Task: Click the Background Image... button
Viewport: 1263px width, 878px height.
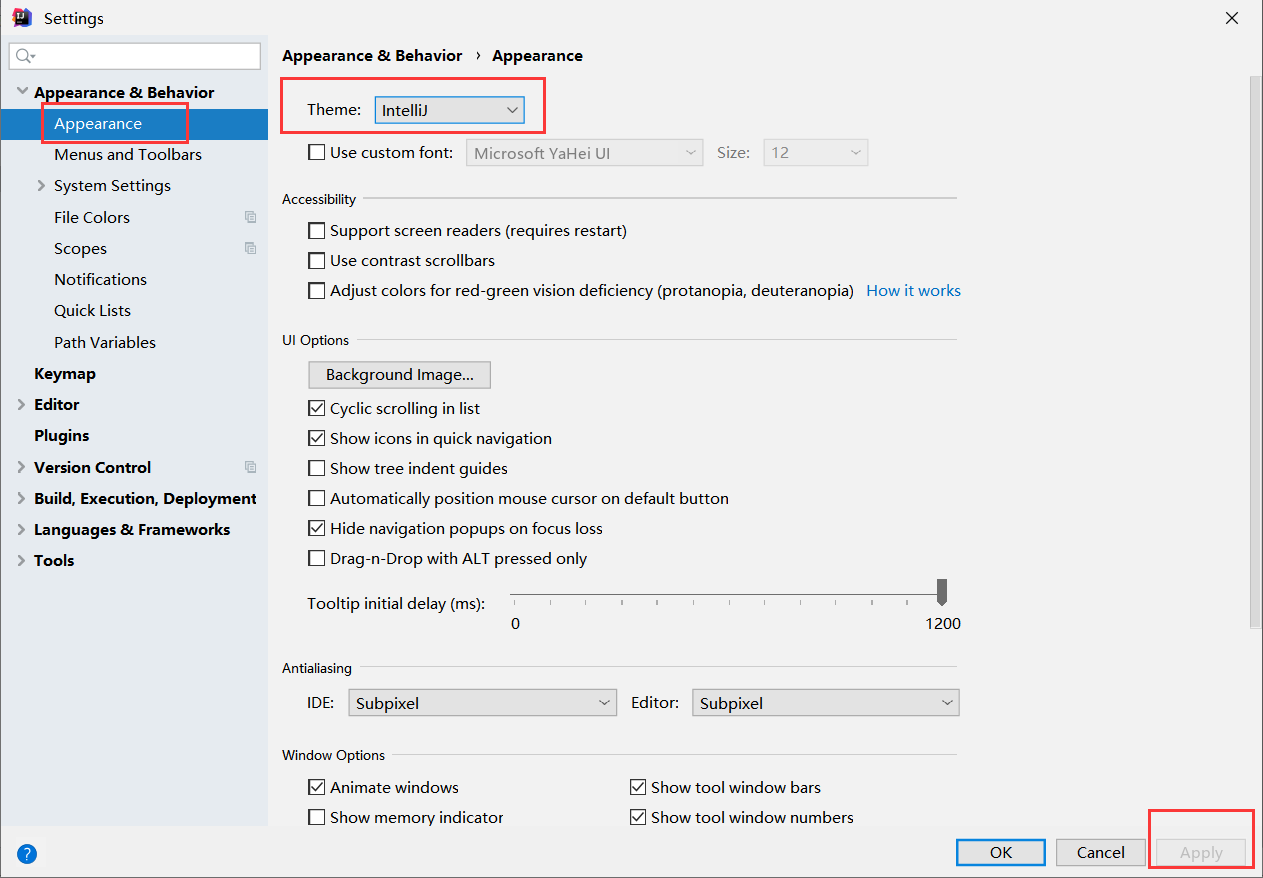Action: 399,375
